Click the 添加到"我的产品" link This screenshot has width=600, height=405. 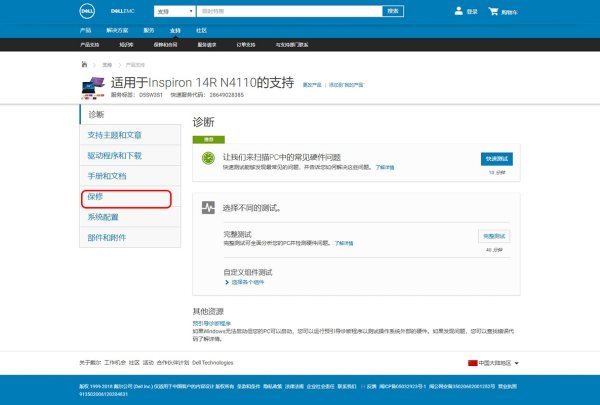346,85
